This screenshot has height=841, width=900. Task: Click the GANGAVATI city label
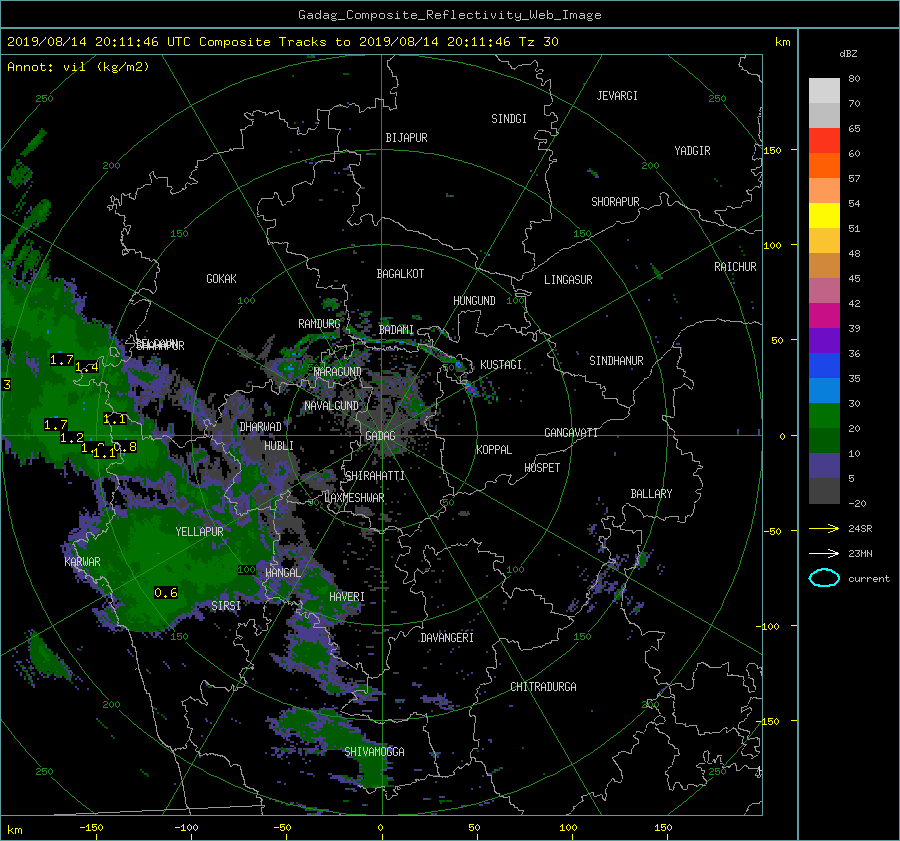click(571, 433)
